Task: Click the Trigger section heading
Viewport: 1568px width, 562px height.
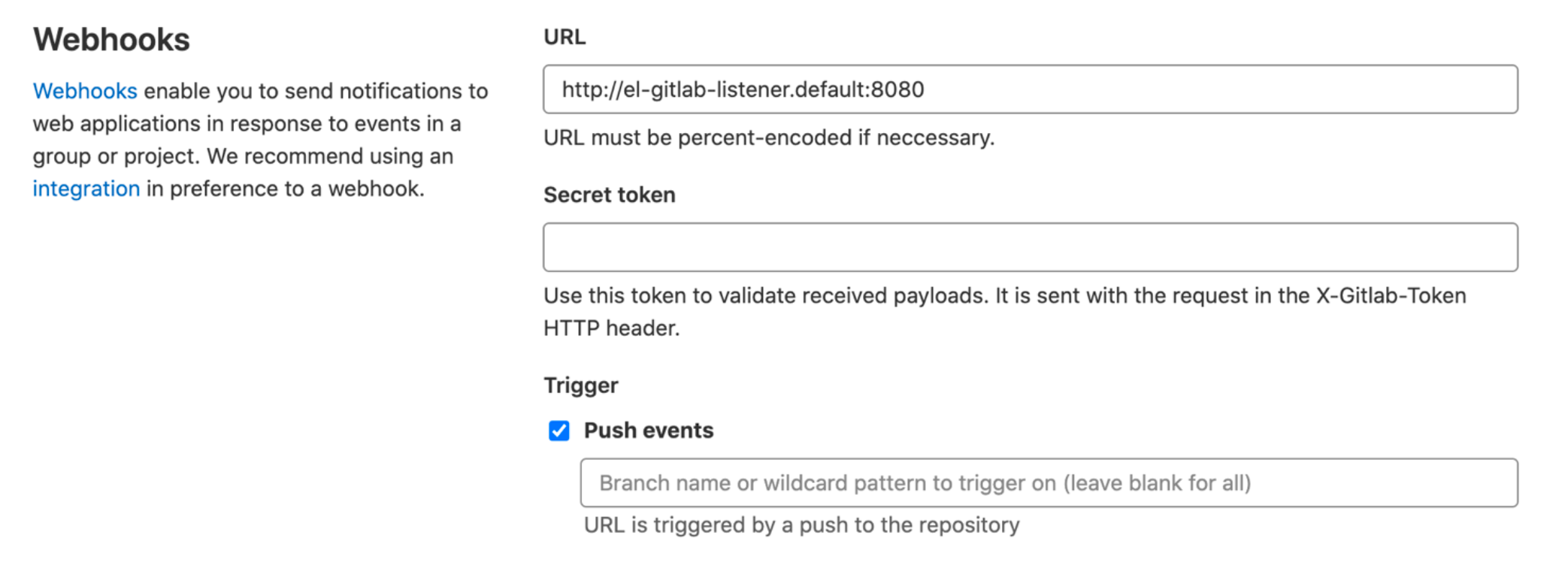Action: (x=580, y=385)
